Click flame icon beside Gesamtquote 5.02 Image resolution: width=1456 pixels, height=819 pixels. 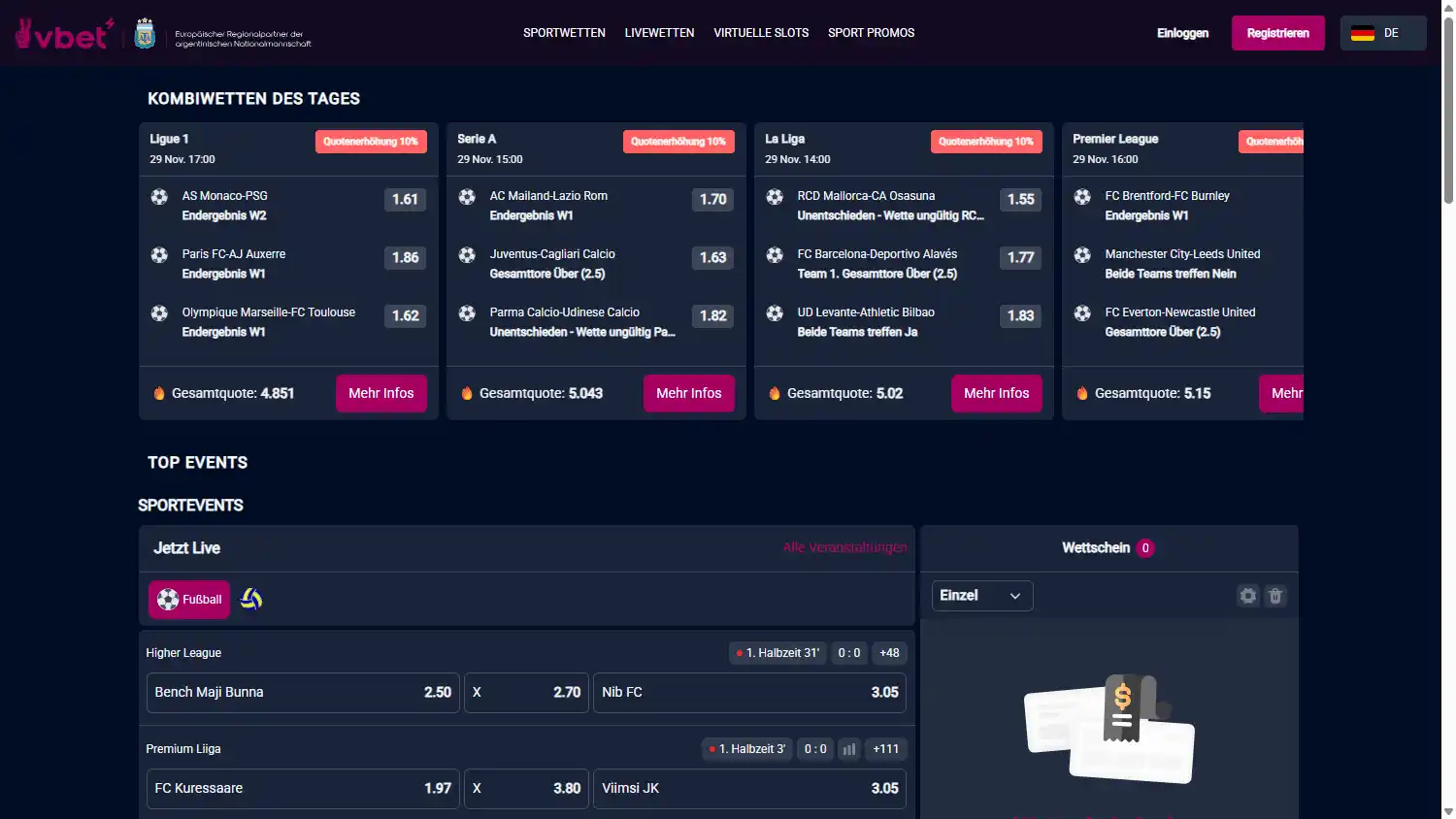point(775,393)
